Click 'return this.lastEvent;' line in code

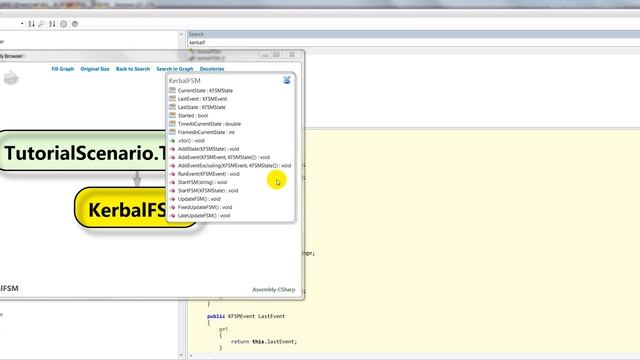(x=264, y=342)
